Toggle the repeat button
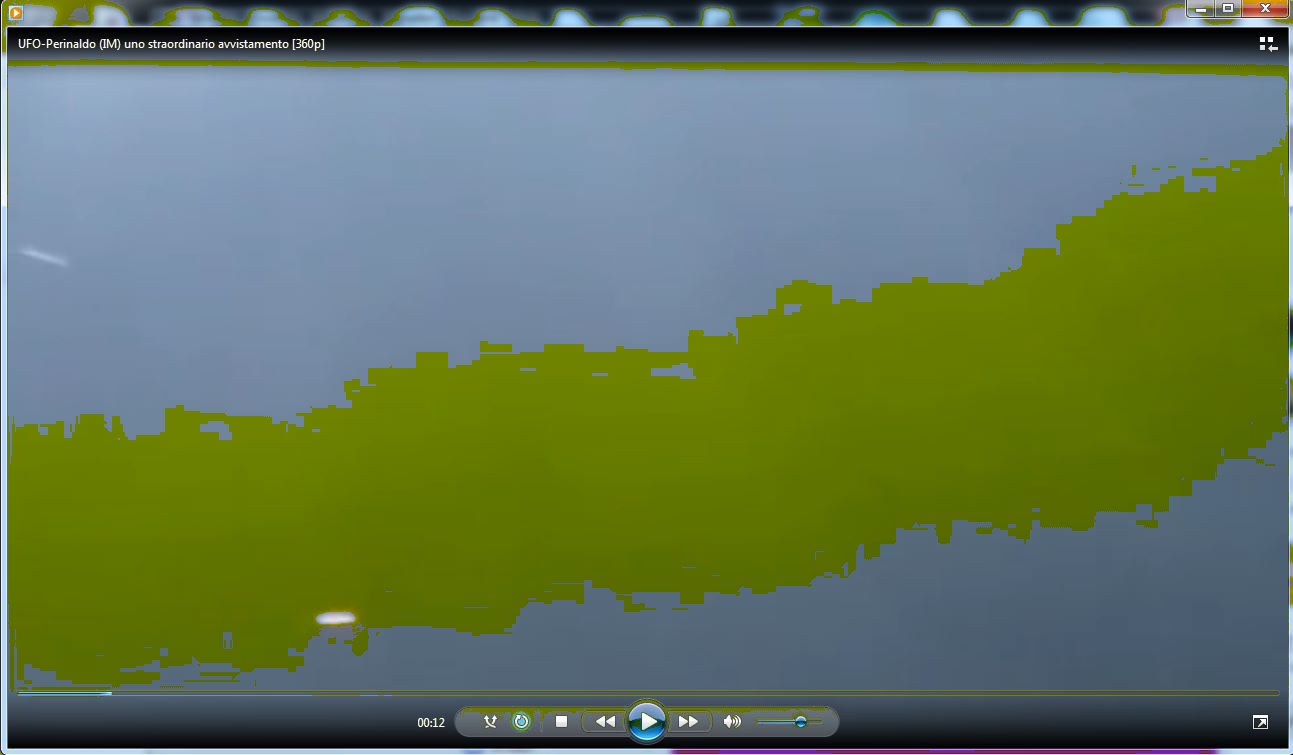This screenshot has width=1293, height=755. tap(521, 721)
